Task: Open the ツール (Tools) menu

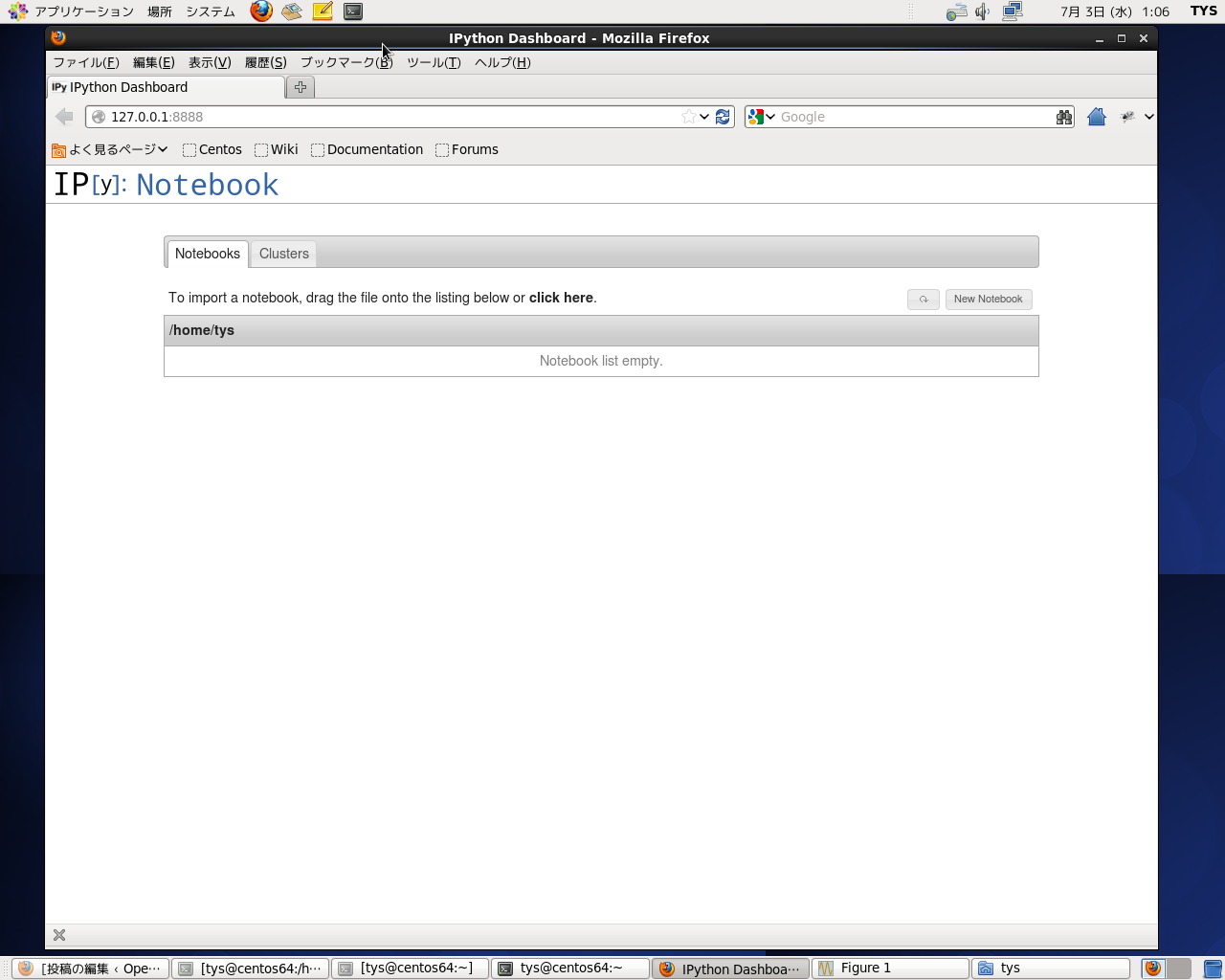Action: [x=434, y=62]
